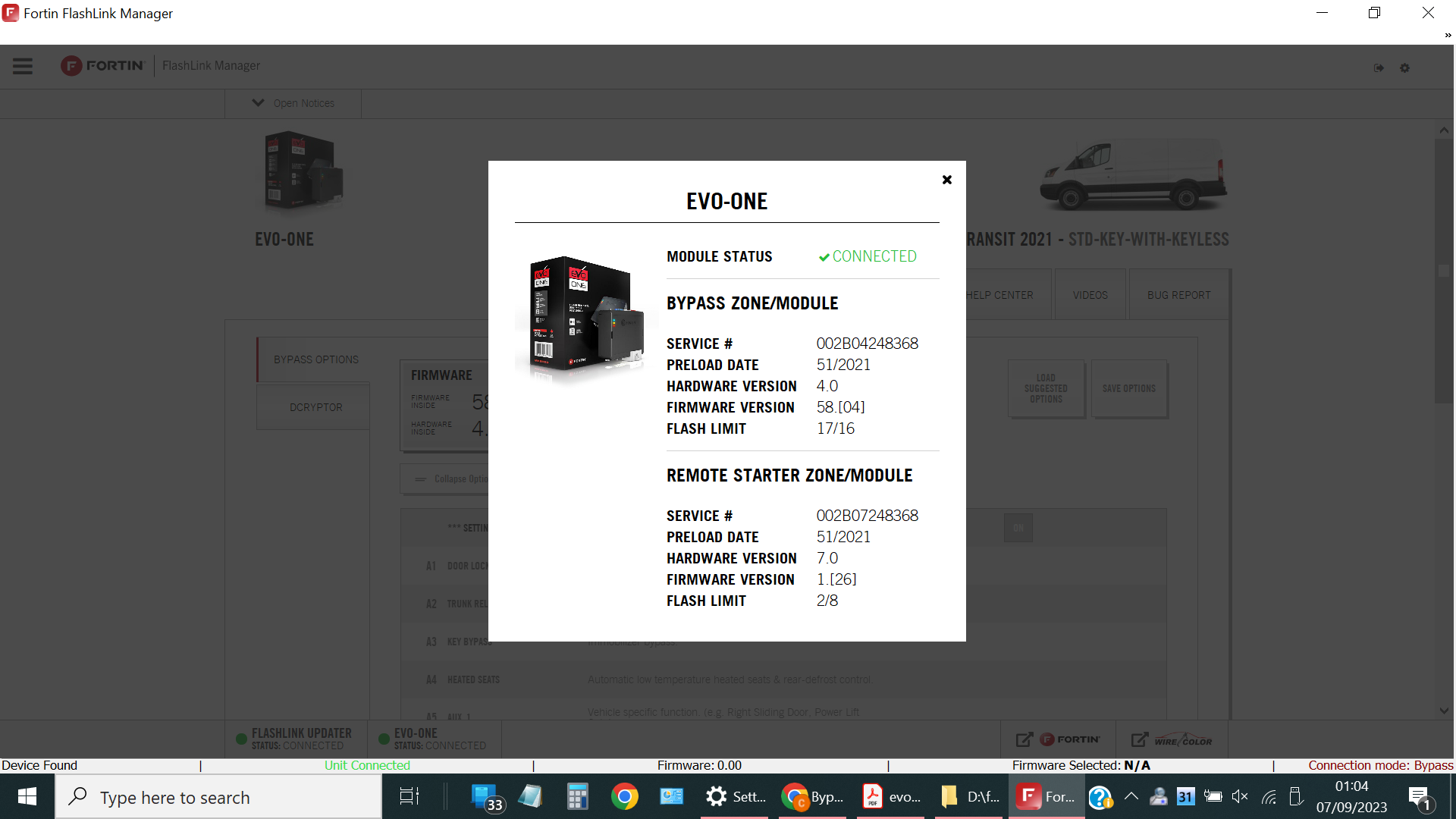
Task: Click the EVO-ONE module image in dialog
Action: tap(585, 315)
